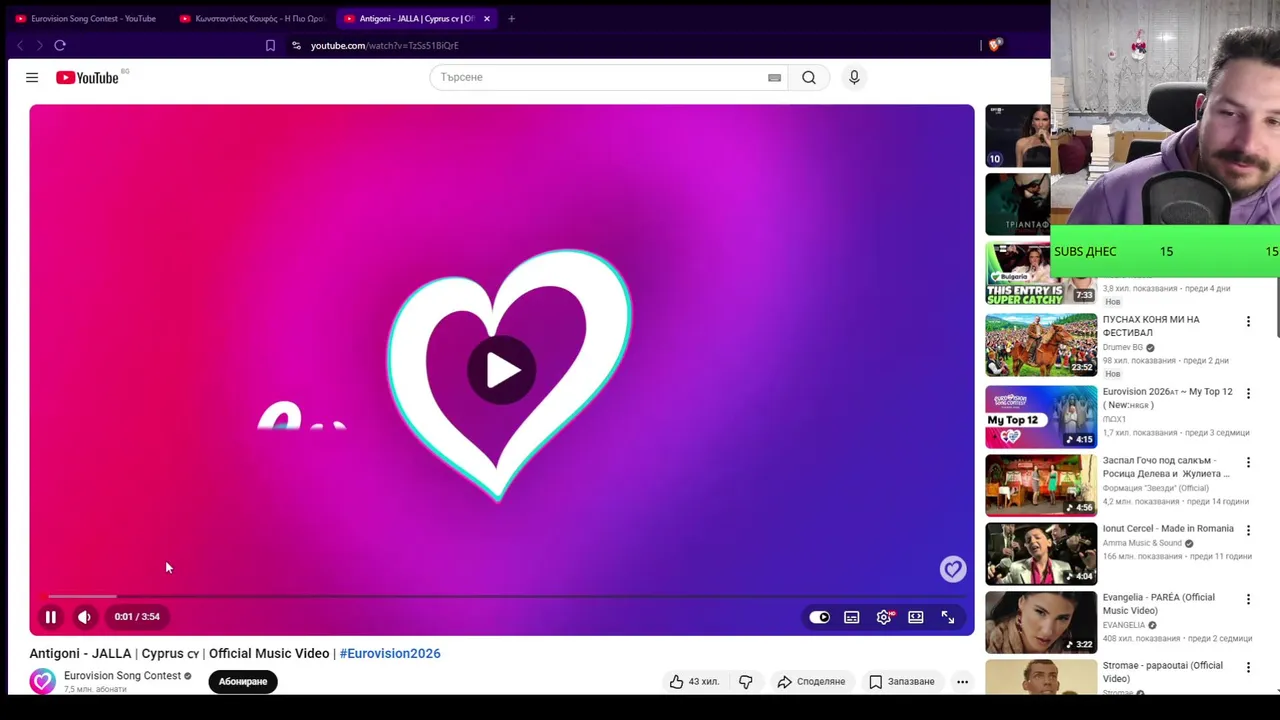Share the video via Споделяне

811,681
